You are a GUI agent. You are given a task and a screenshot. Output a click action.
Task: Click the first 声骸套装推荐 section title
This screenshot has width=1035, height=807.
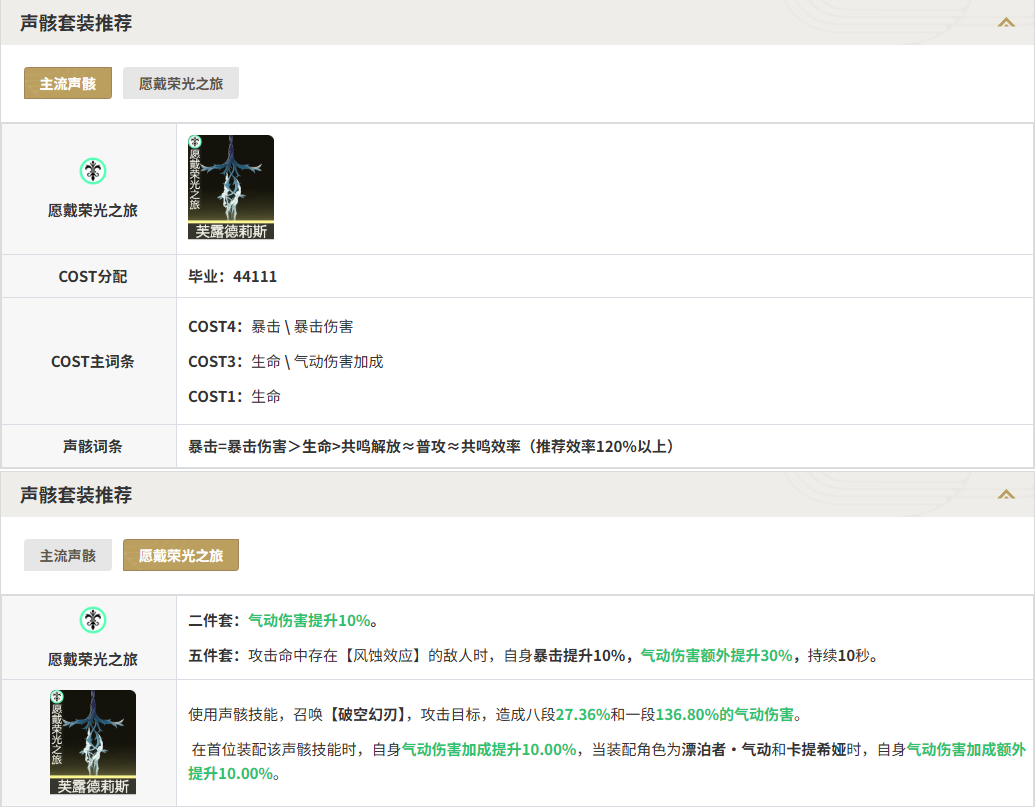pyautogui.click(x=76, y=23)
